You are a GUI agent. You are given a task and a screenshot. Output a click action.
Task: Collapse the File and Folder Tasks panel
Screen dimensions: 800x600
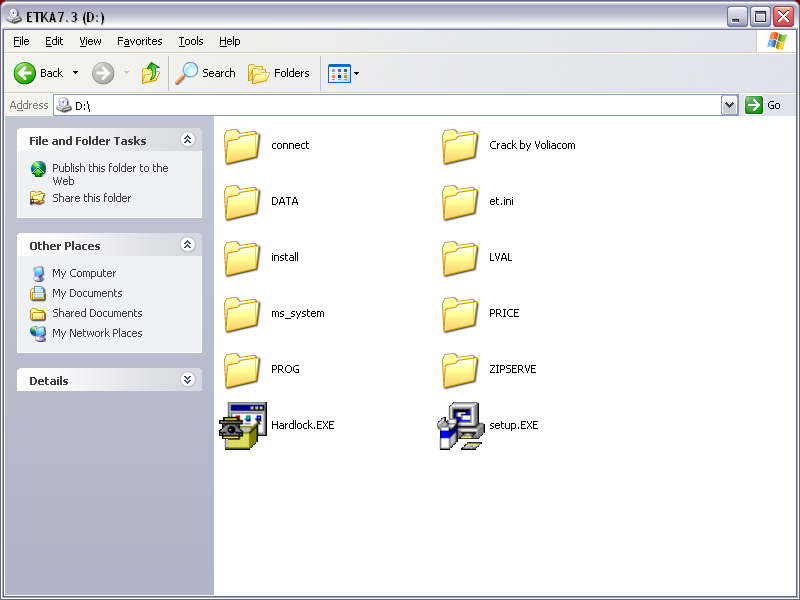click(x=187, y=141)
